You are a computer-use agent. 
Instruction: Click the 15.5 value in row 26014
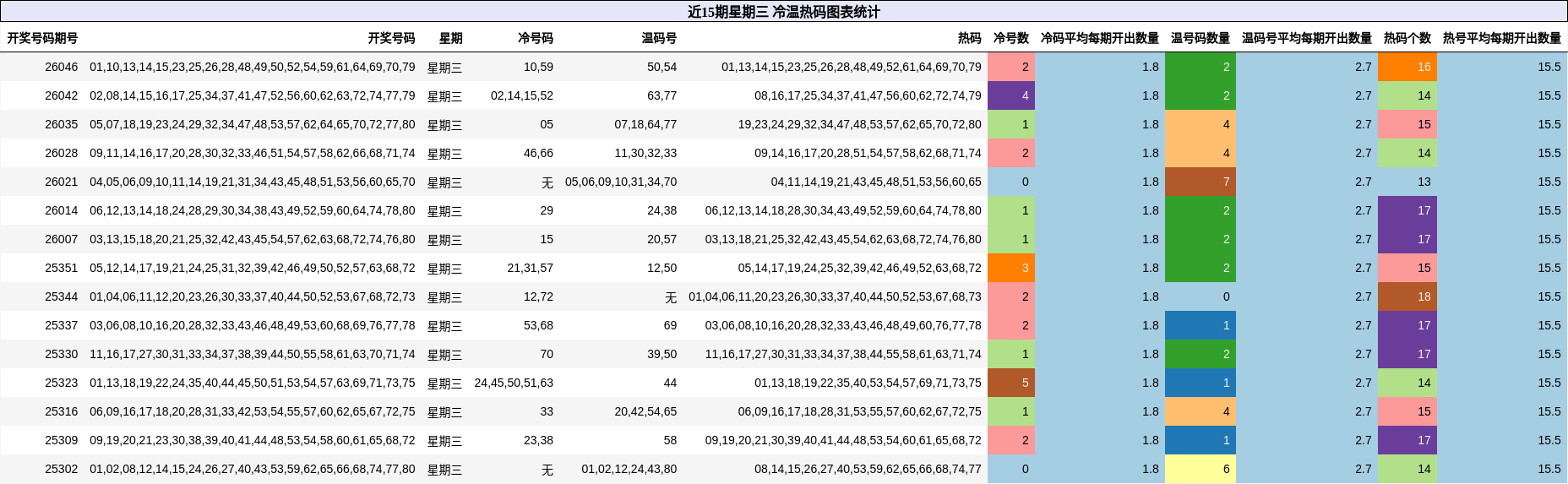(x=1549, y=210)
